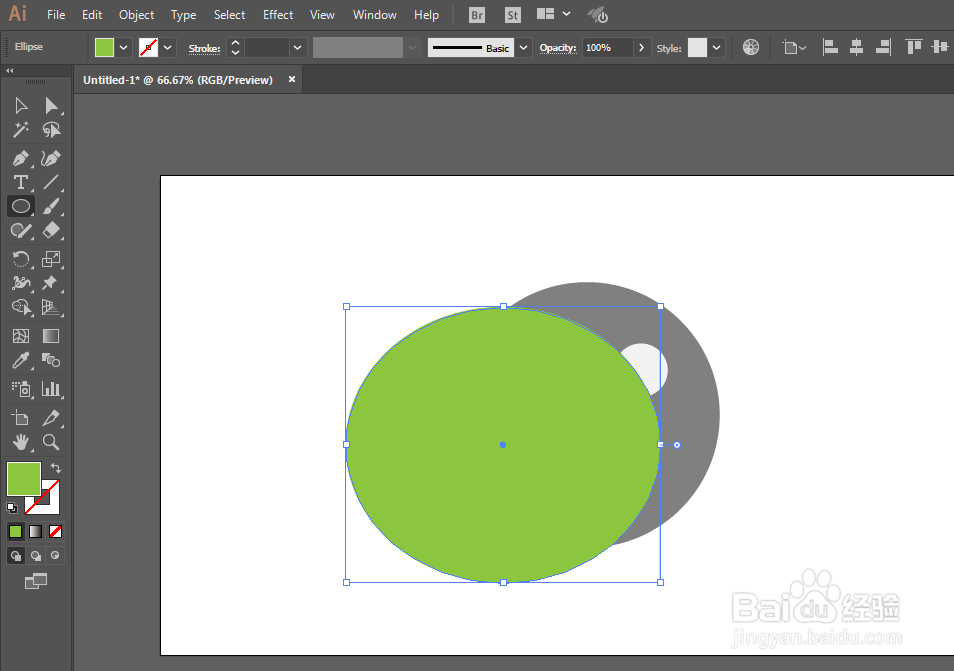Viewport: 954px width, 671px height.
Task: Open the Effect menu
Action: click(x=278, y=15)
